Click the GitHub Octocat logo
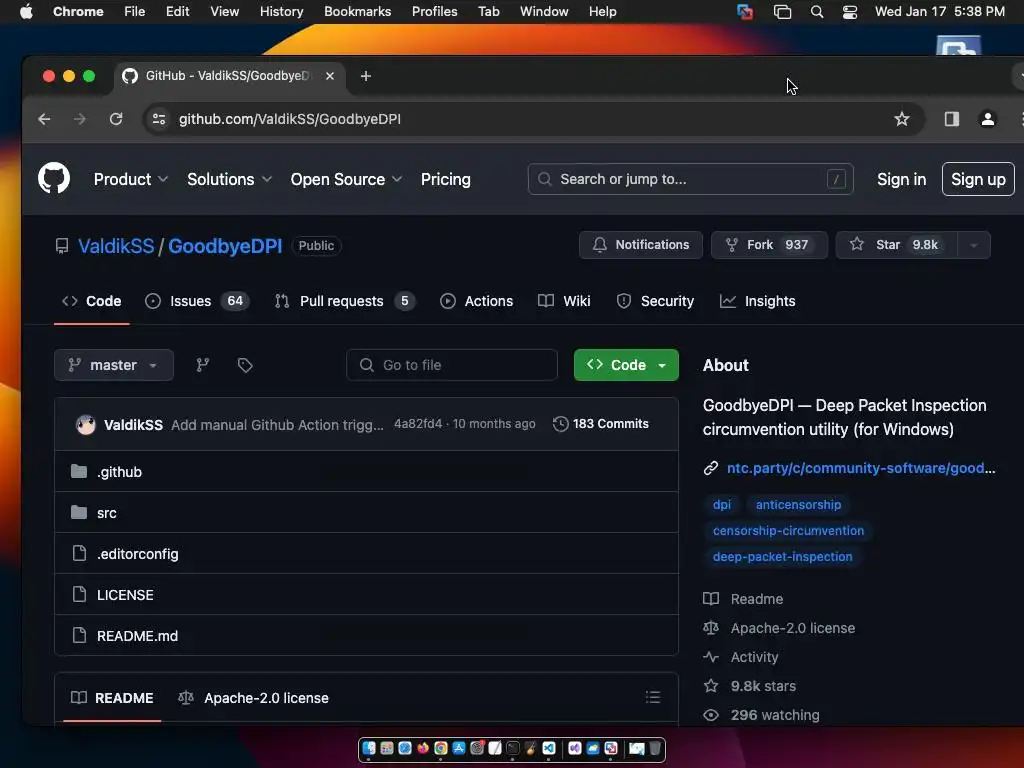 (54, 178)
